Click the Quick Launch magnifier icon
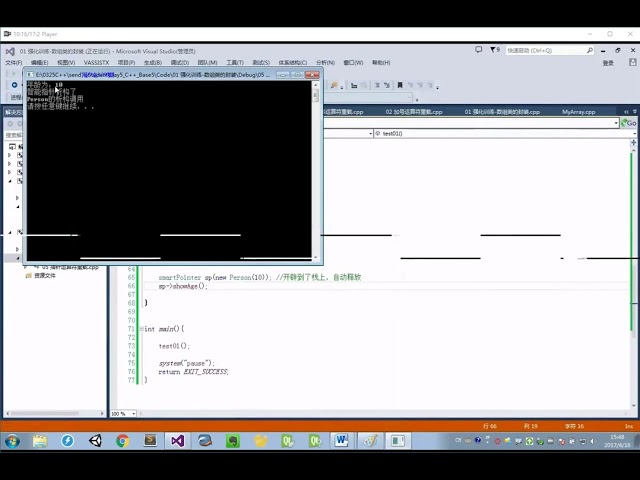Image resolution: width=640 pixels, height=480 pixels. (x=590, y=51)
